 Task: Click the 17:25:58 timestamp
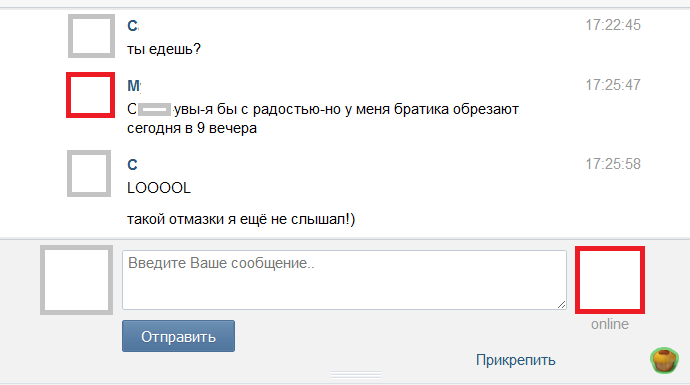[x=613, y=164]
